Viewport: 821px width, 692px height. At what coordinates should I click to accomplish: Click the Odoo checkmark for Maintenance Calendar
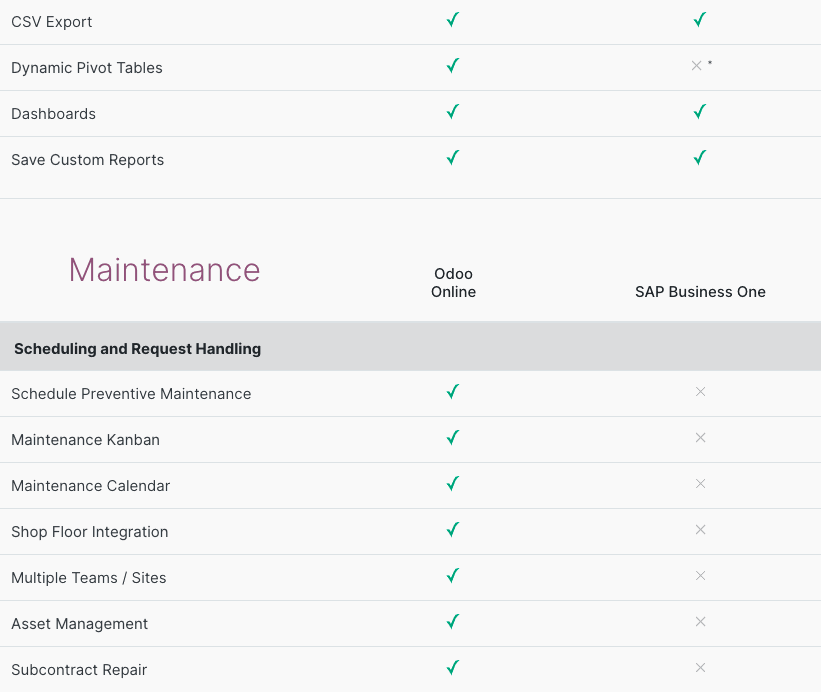coord(453,484)
